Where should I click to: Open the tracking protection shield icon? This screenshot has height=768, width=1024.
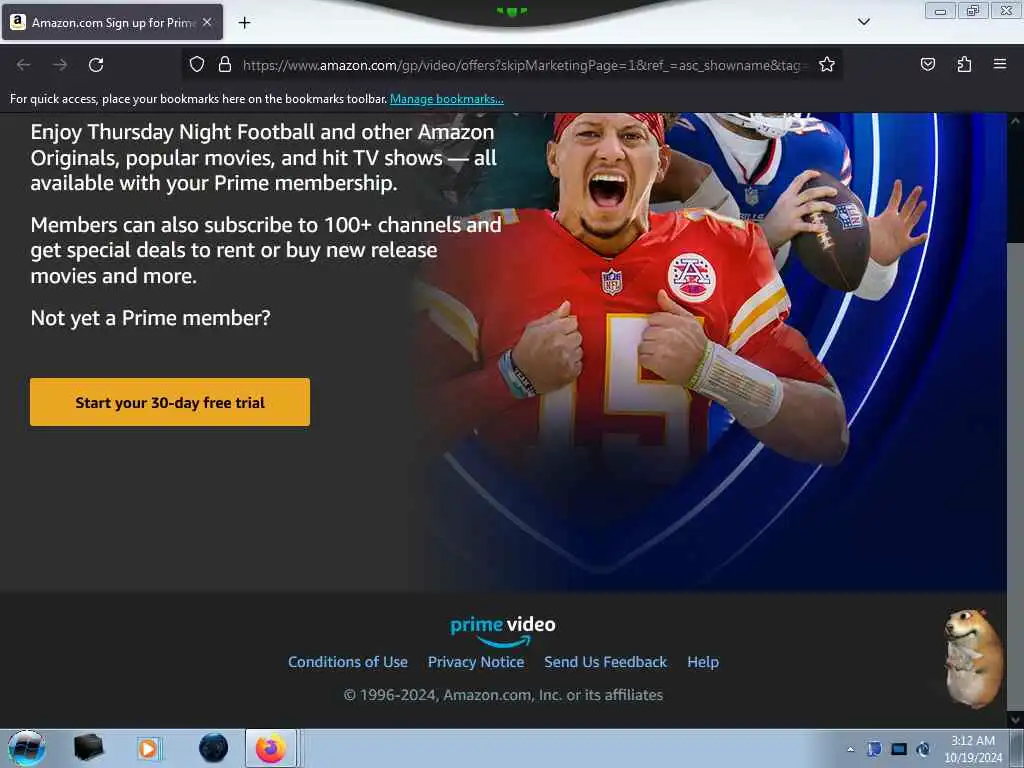197,65
